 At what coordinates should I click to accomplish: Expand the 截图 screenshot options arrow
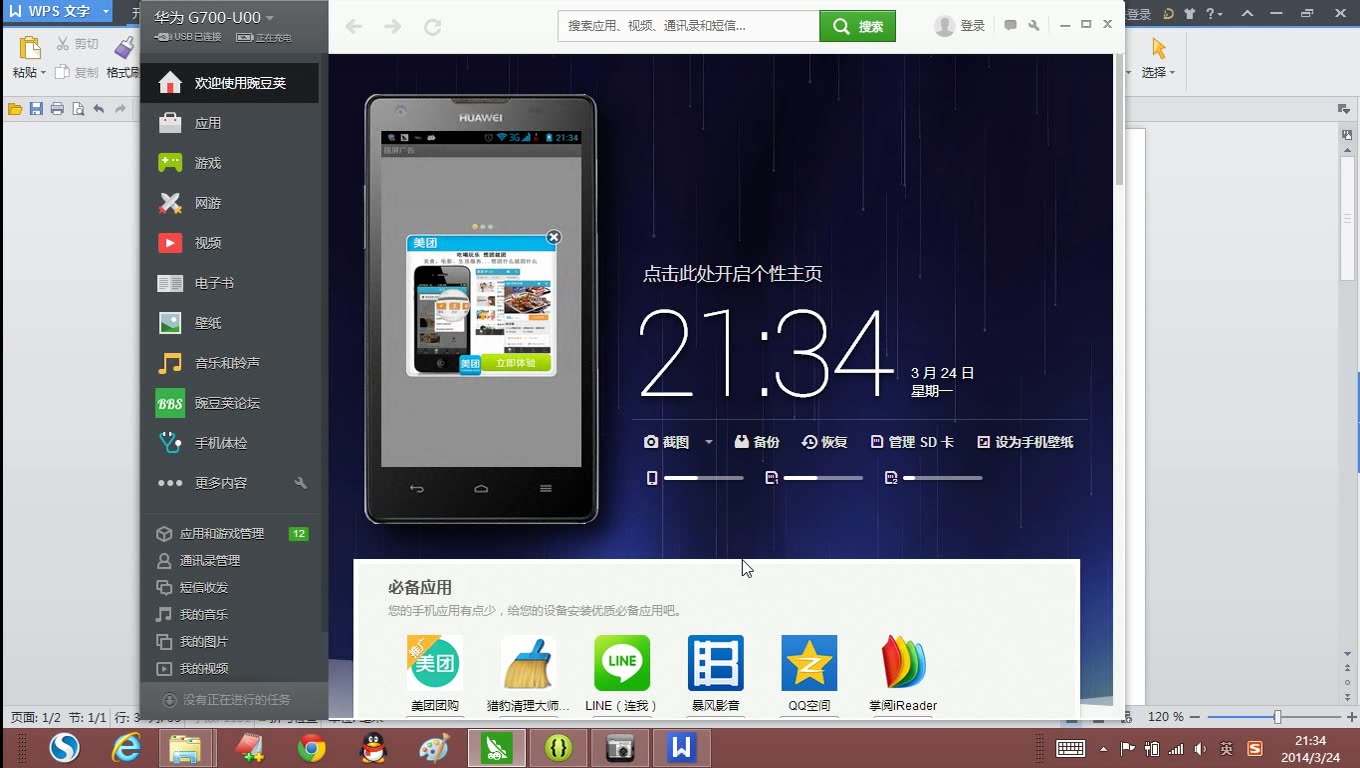click(709, 442)
